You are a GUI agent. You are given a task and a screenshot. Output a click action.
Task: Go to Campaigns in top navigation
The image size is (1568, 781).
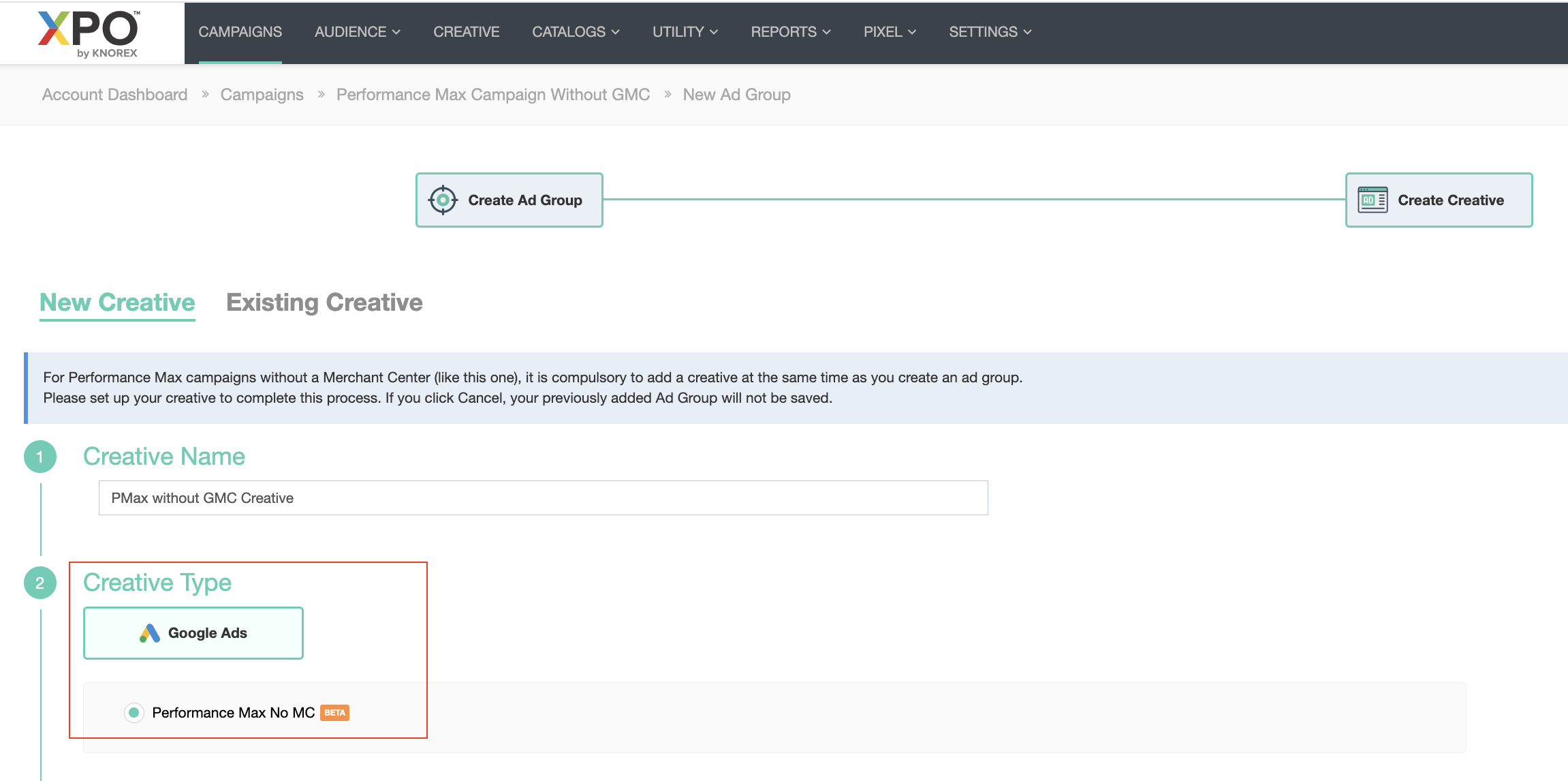[x=240, y=32]
